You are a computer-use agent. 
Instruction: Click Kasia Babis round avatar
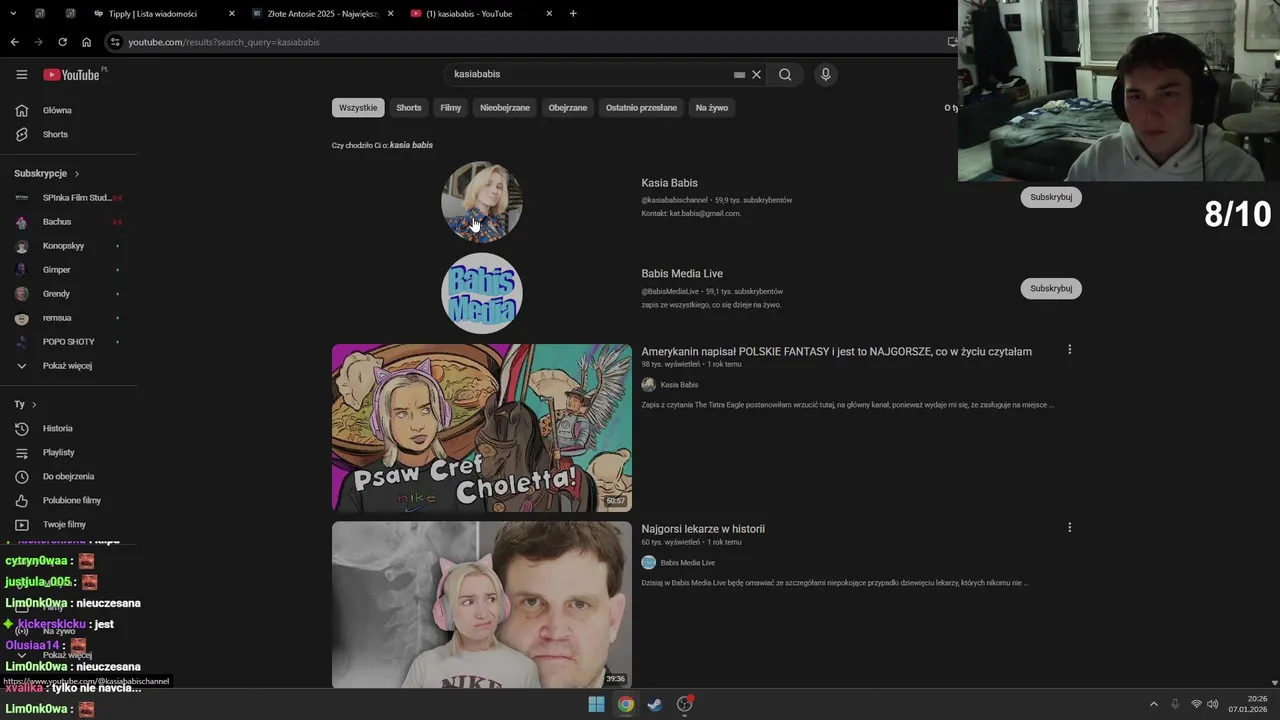(482, 201)
